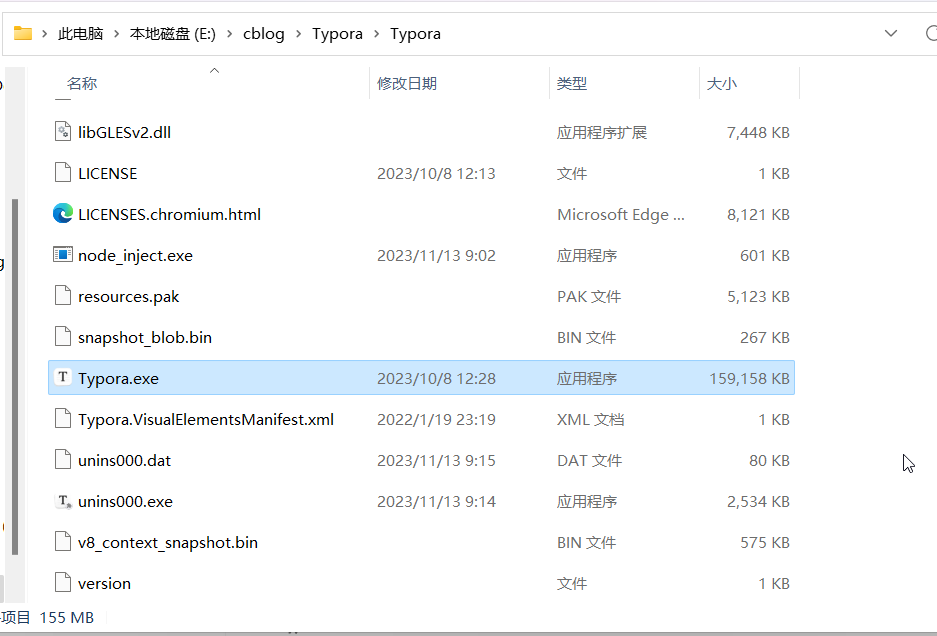
Task: Select Typora.exe file name
Action: 118,378
